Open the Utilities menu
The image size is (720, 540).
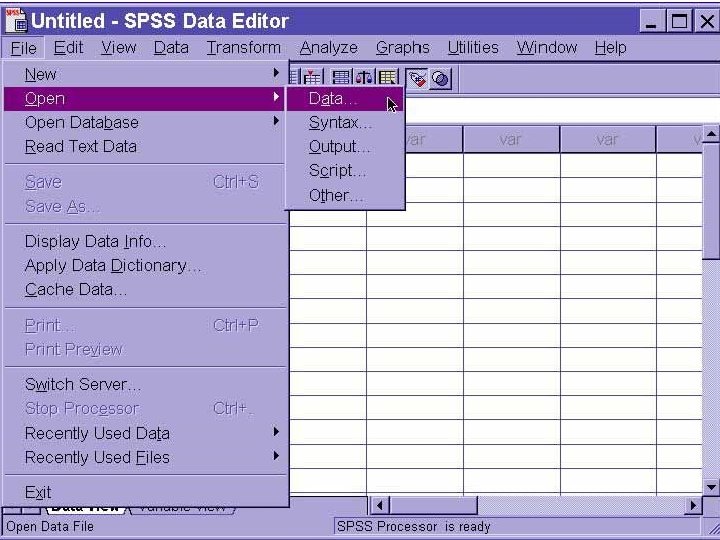pos(473,48)
